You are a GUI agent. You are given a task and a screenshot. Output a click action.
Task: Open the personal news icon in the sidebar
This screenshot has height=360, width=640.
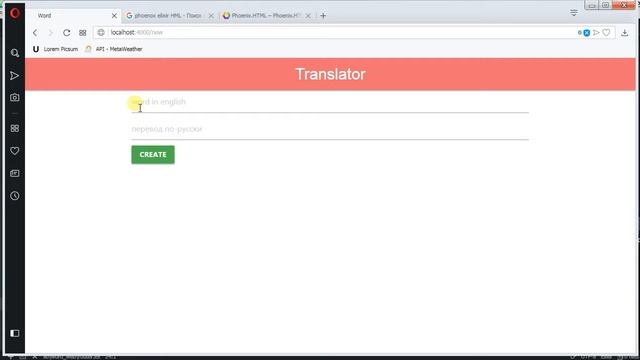15,173
